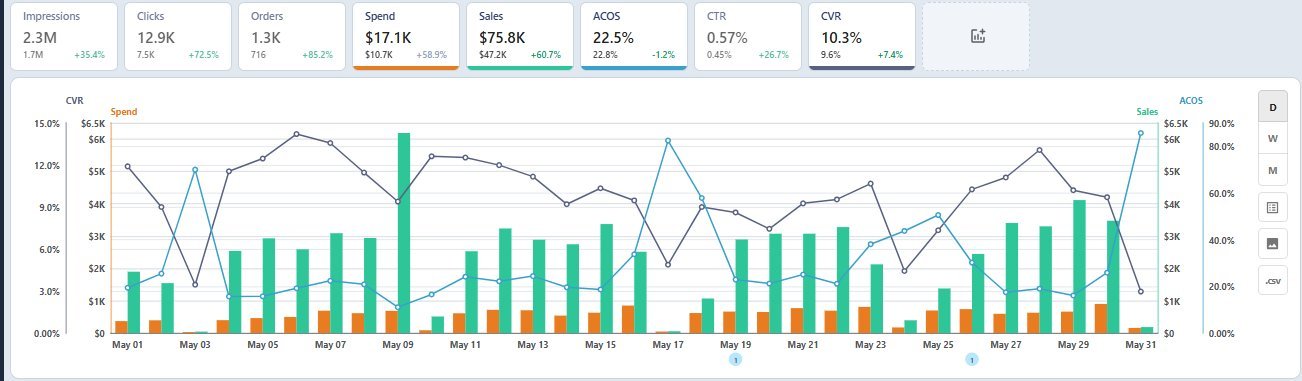Click the May 29 date label
This screenshot has width=1302, height=381.
tap(1072, 345)
